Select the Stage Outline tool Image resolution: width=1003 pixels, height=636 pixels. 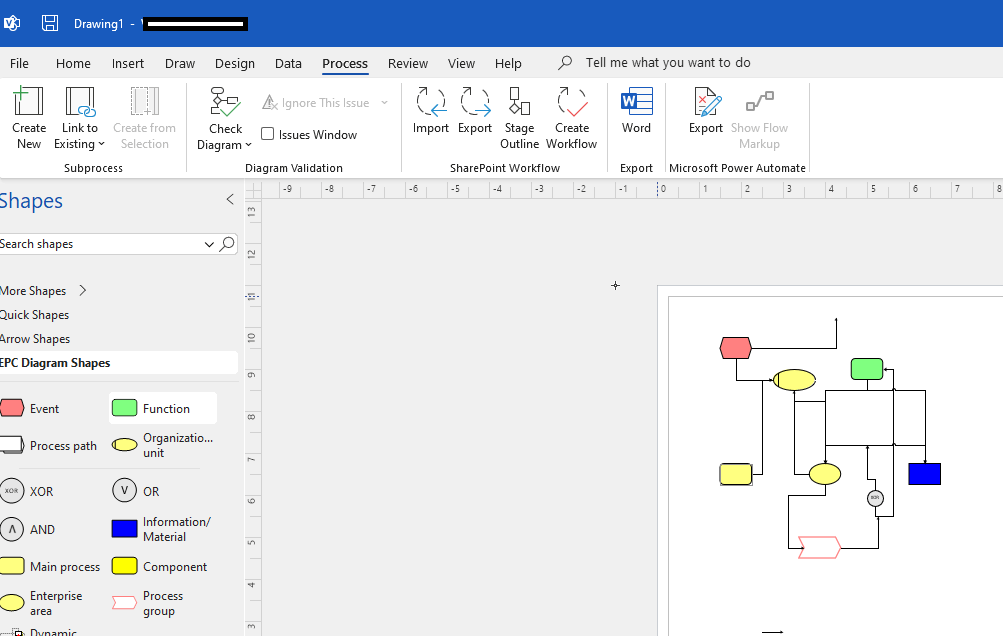coord(519,118)
